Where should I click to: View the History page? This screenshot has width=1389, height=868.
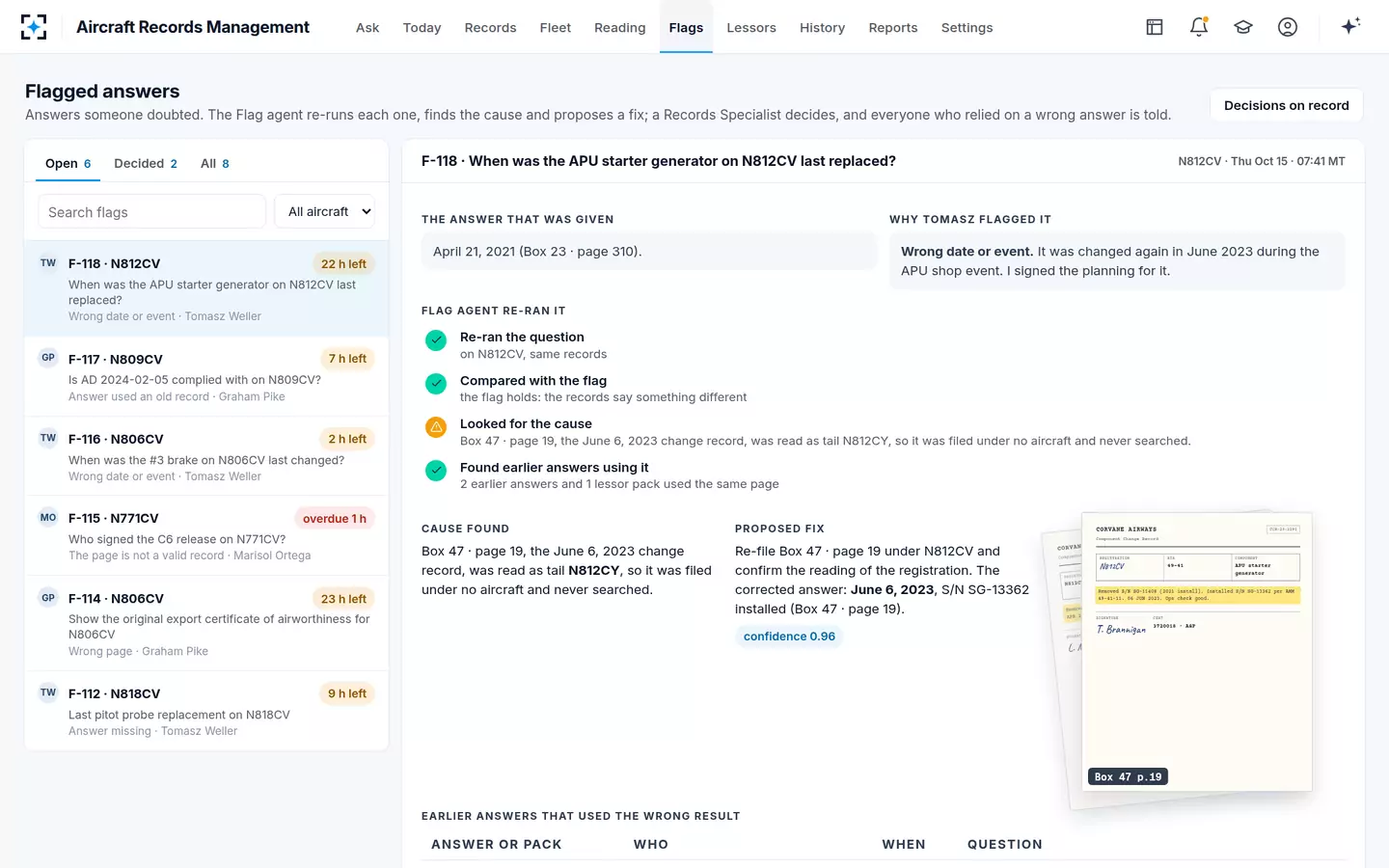click(x=822, y=28)
